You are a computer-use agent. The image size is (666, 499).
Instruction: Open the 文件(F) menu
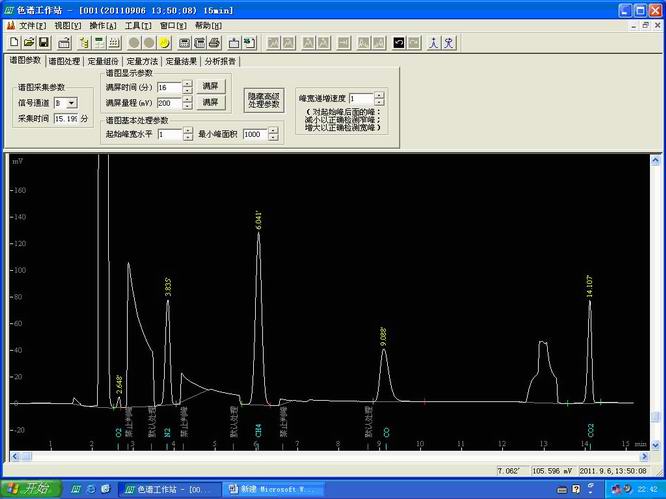(33, 26)
